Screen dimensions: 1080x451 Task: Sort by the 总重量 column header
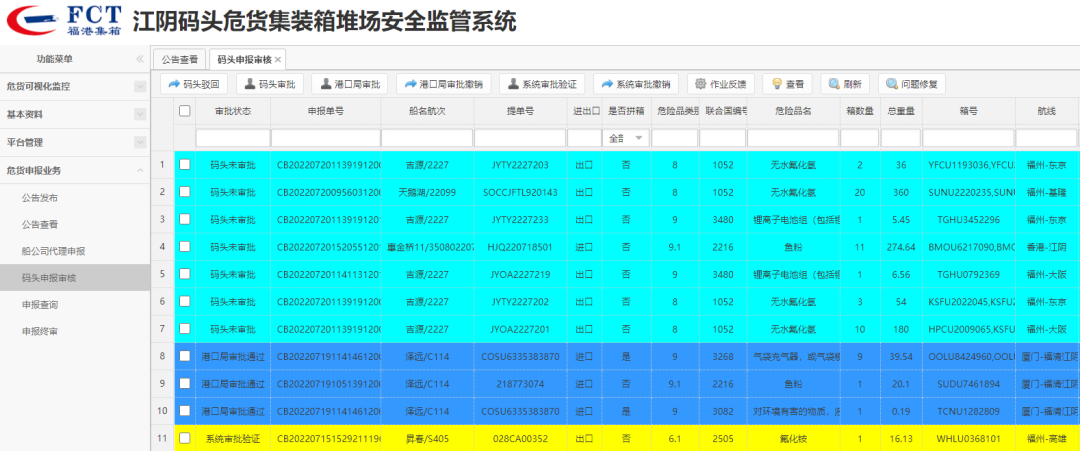coord(901,111)
